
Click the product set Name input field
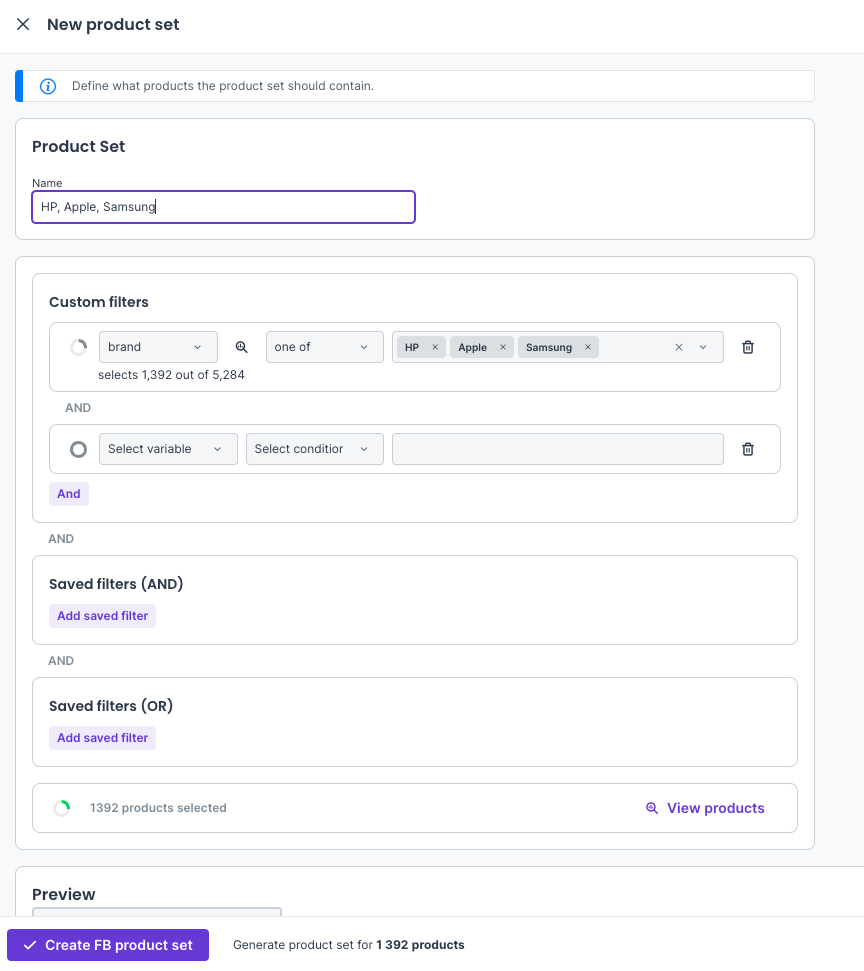pos(223,207)
